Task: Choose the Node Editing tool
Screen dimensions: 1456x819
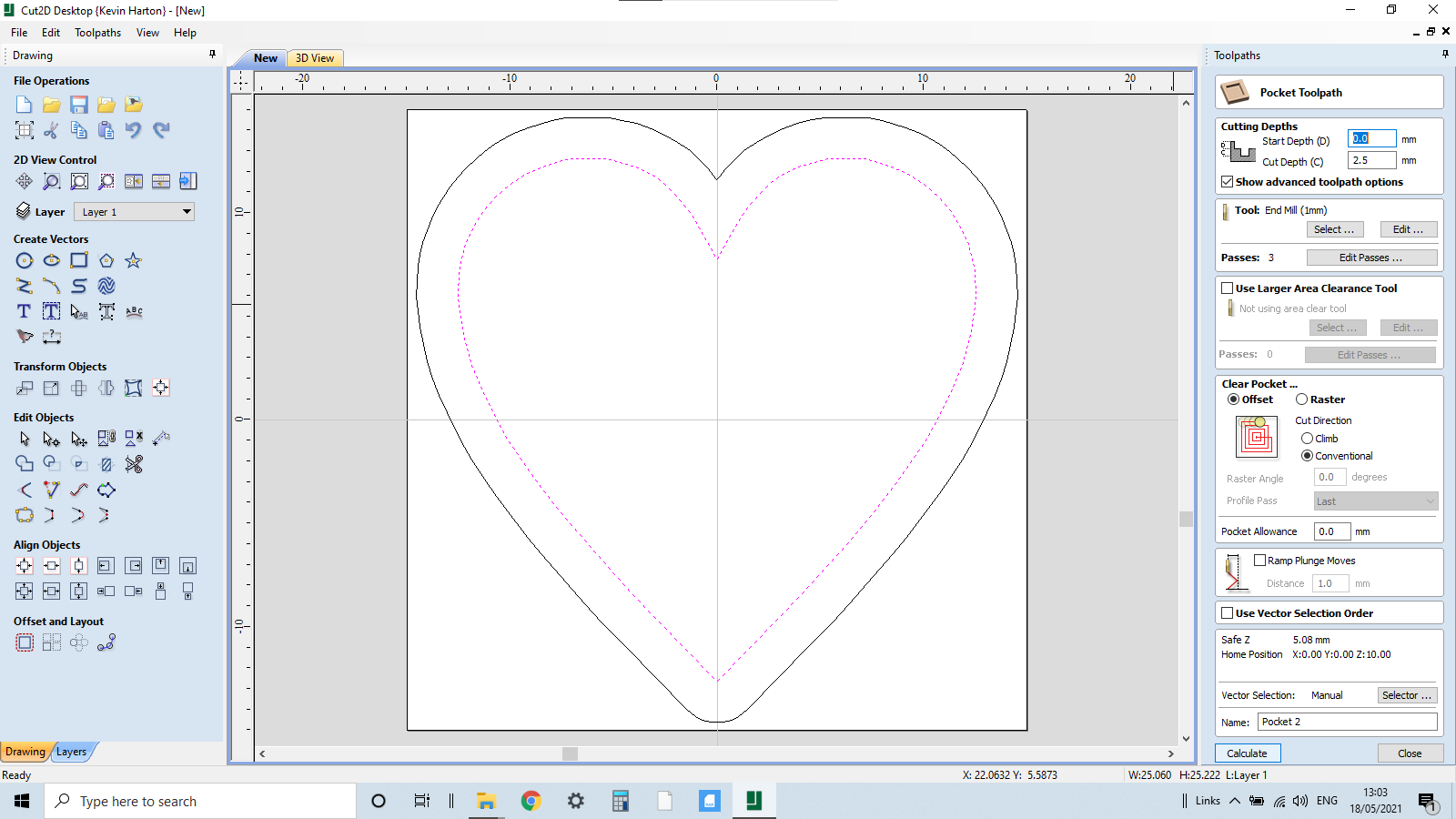Action: click(52, 440)
